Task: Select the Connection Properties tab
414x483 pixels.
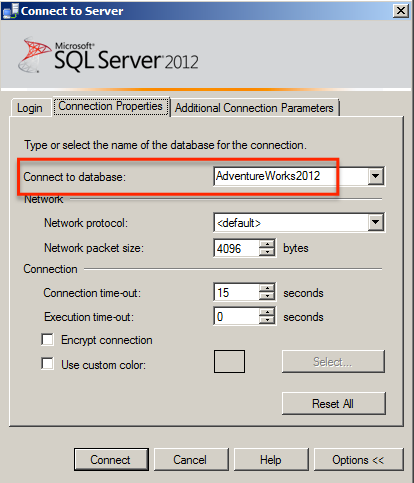Action: pyautogui.click(x=110, y=106)
